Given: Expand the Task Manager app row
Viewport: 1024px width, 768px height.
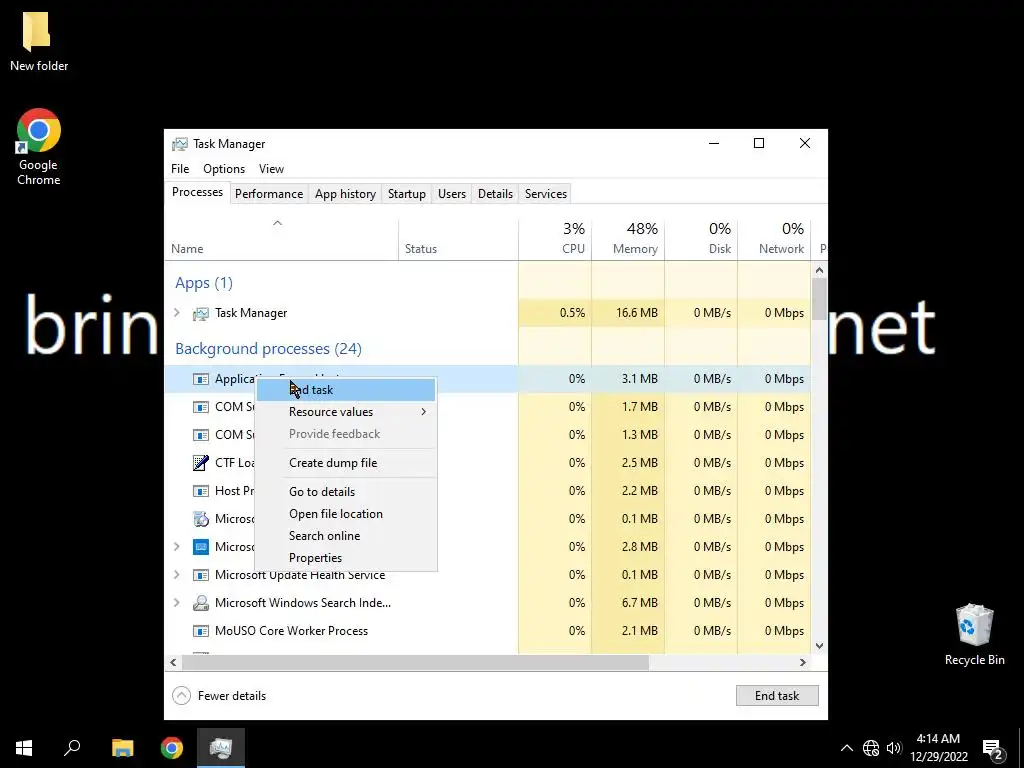Looking at the screenshot, I should pos(176,313).
